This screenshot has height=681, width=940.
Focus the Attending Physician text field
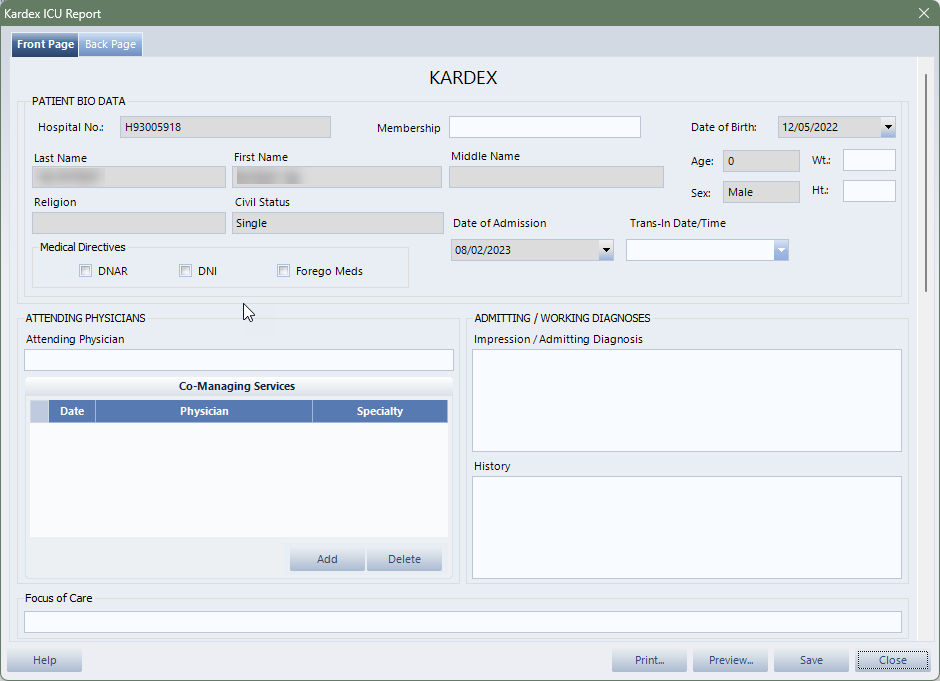click(x=238, y=360)
